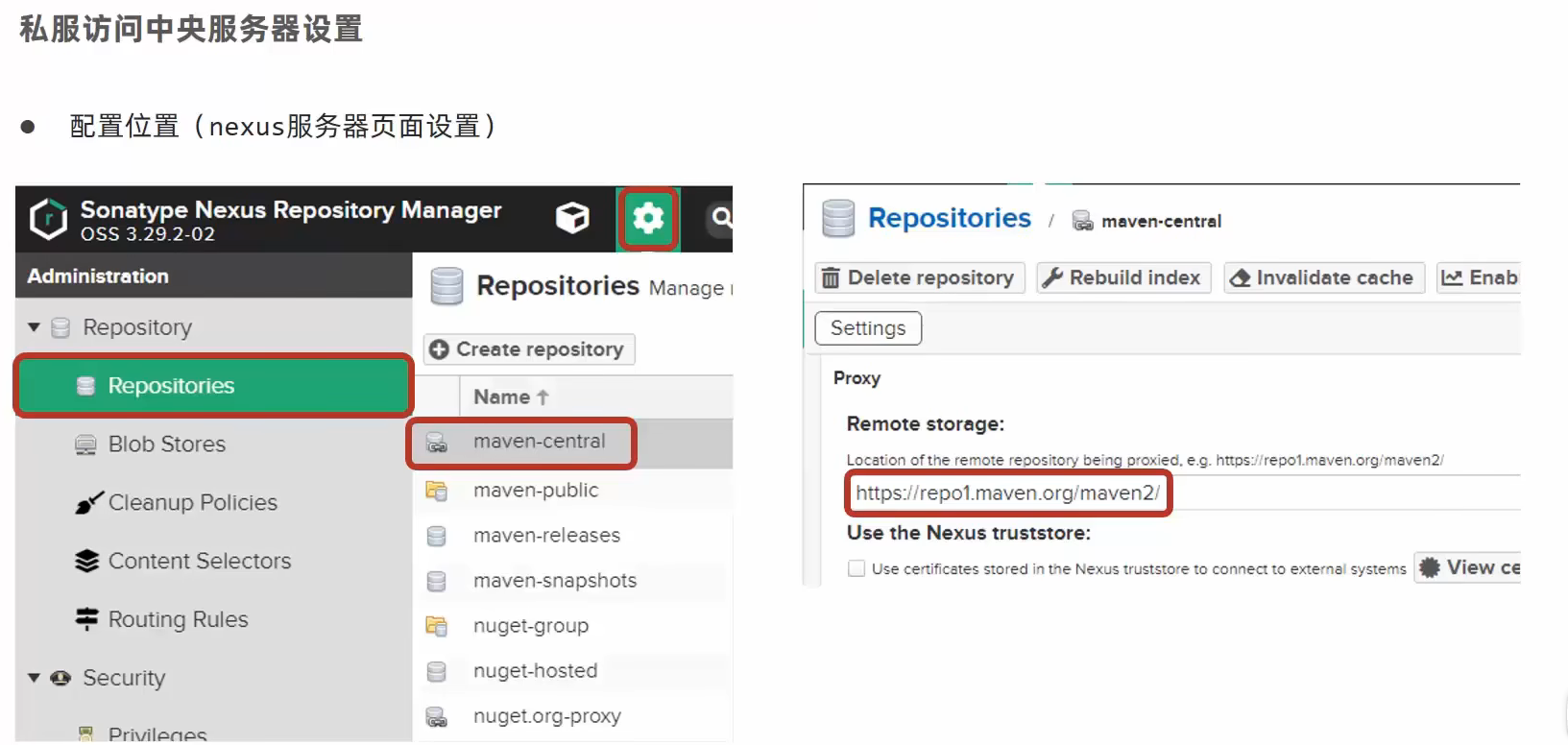This screenshot has height=745, width=1568.
Task: Open Cleanup Policies entry
Action: pos(192,503)
